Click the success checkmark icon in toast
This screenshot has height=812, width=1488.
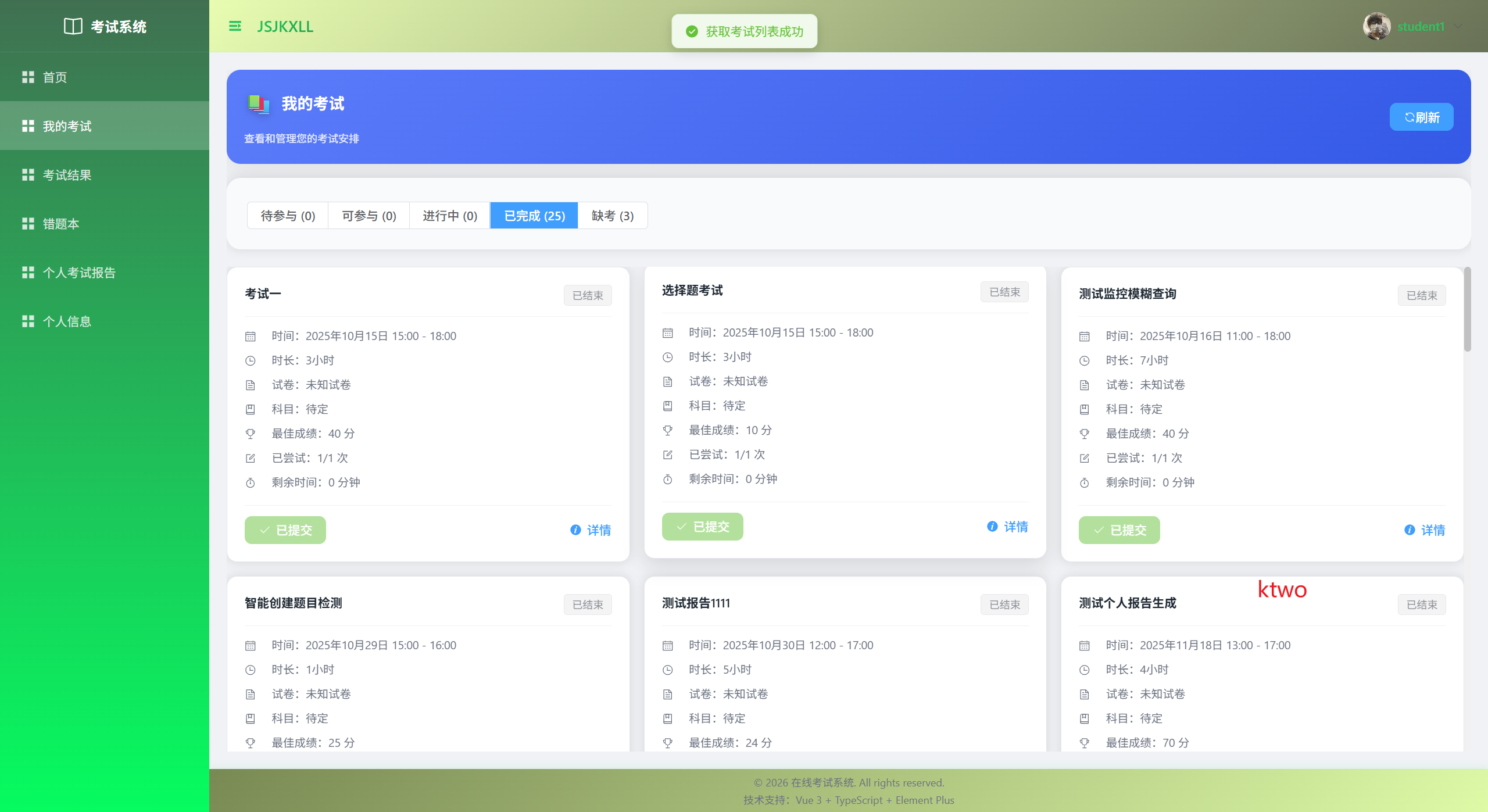[692, 31]
